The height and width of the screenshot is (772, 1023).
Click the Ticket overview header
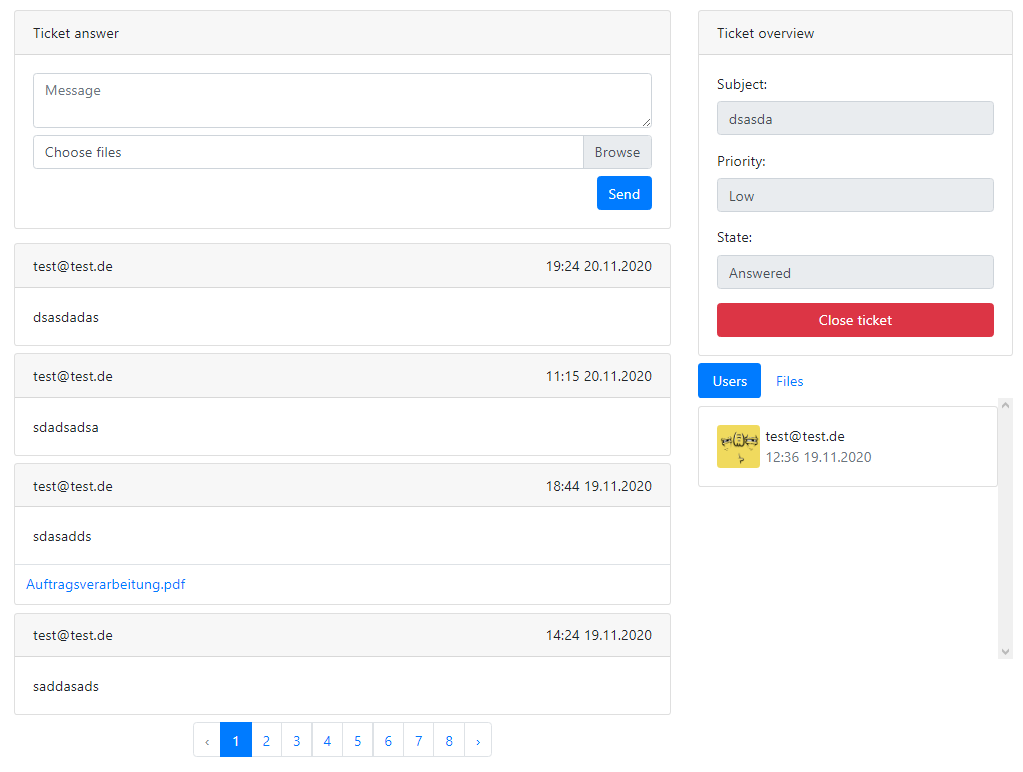tap(855, 33)
